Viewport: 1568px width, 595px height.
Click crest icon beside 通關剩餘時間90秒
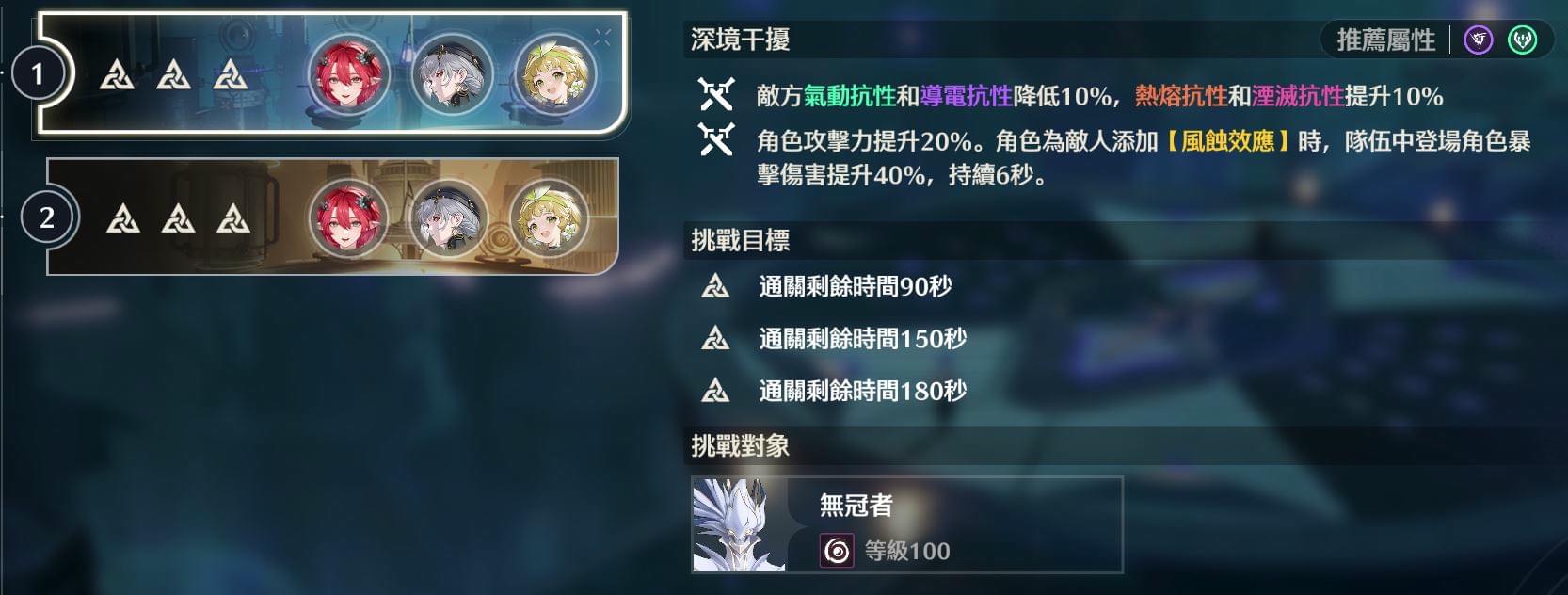(x=715, y=286)
